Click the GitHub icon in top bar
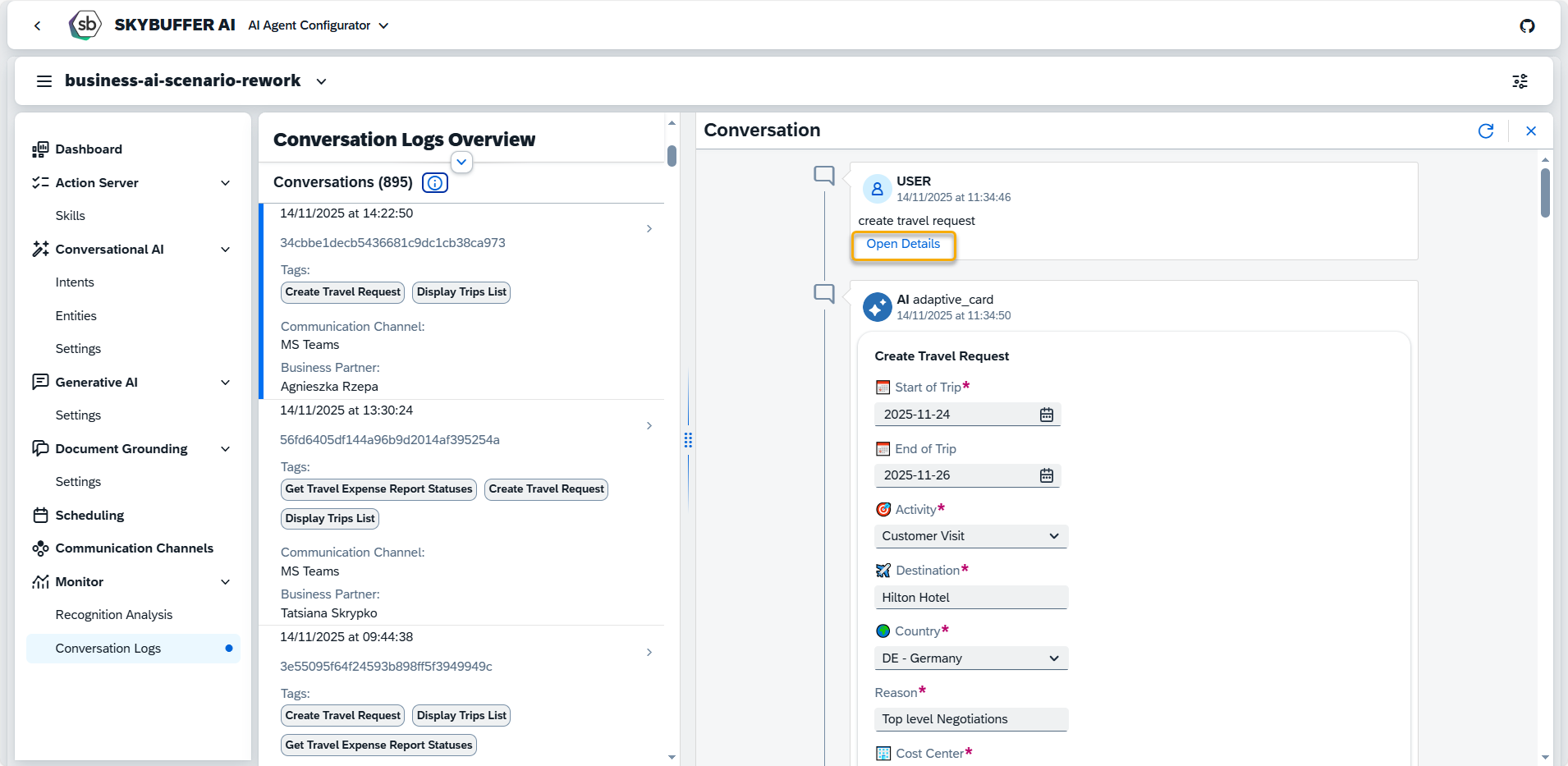 1527,25
